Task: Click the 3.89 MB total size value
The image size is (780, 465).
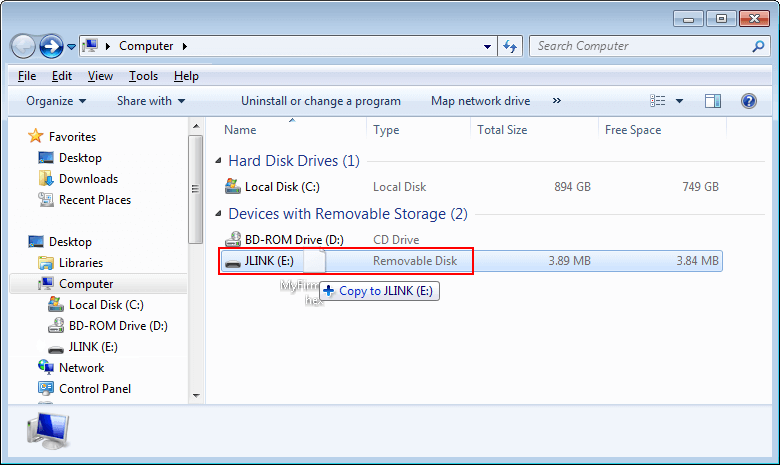Action: 570,261
